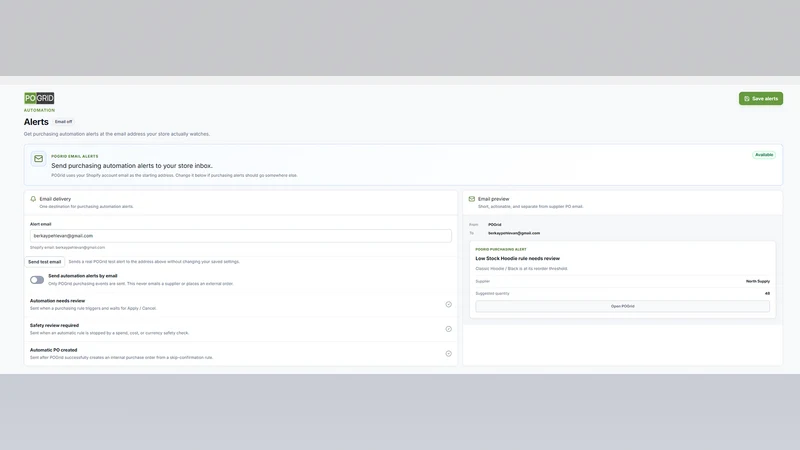Click the bell icon beside Email delivery
The image size is (800, 450).
33,199
